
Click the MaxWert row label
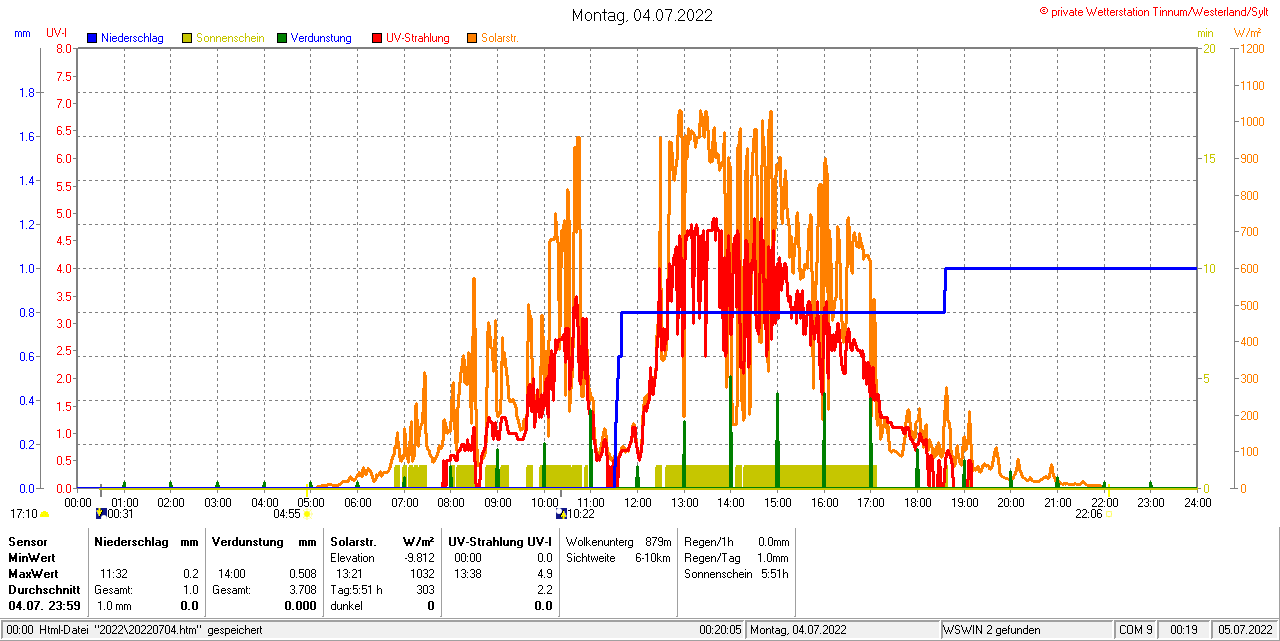(33, 574)
